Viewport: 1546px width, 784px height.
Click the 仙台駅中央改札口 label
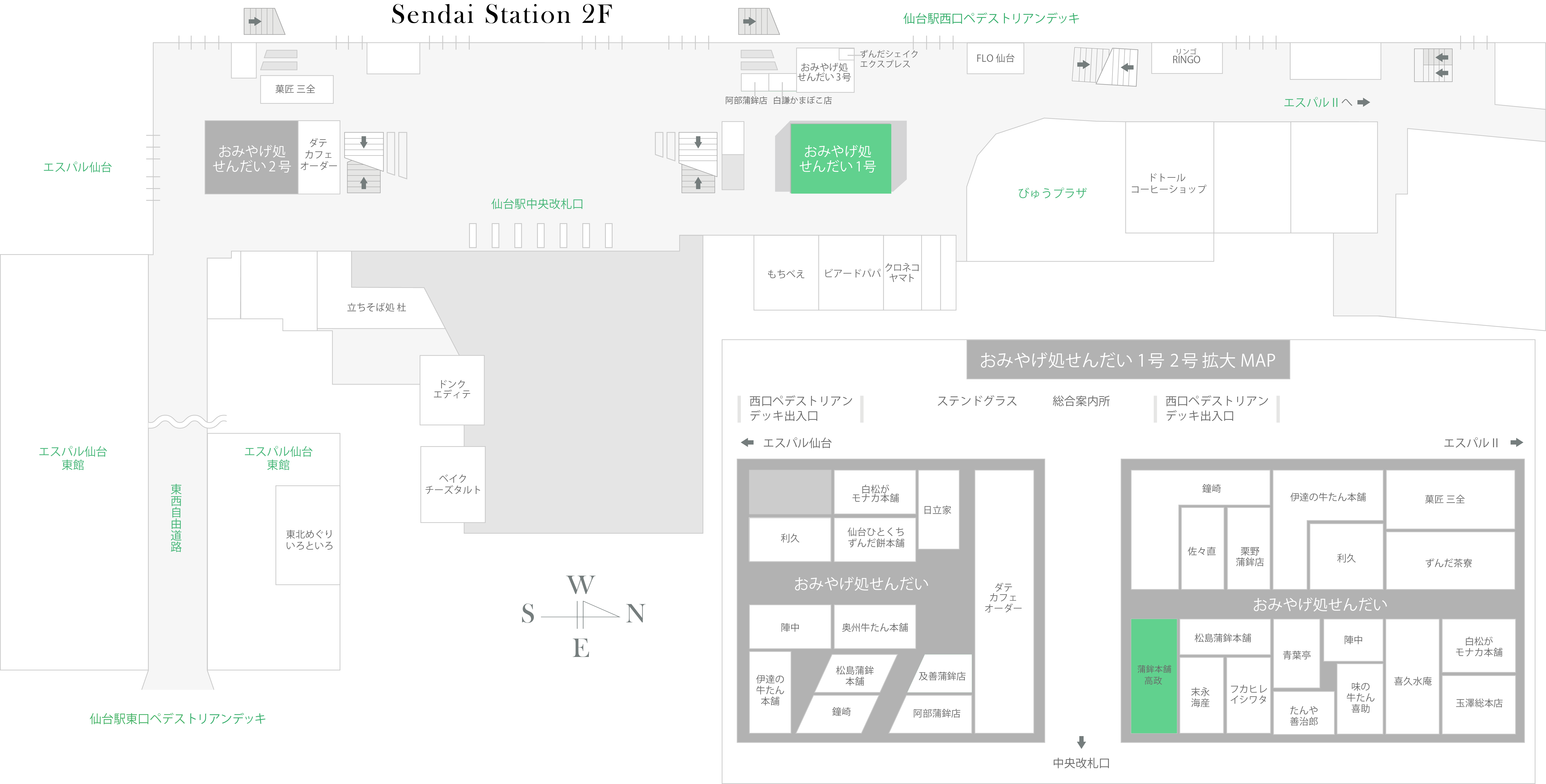coord(537,204)
